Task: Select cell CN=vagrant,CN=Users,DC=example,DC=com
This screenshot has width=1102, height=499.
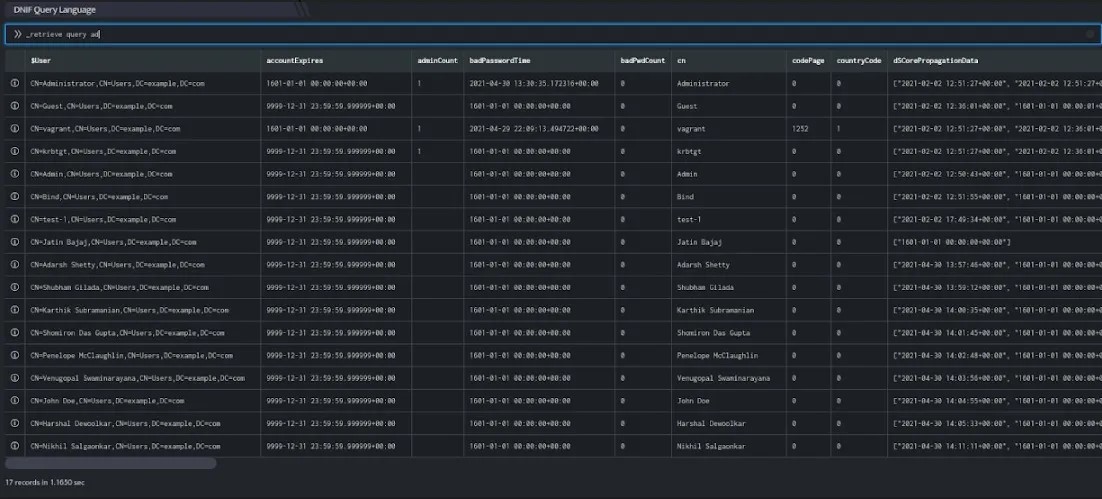Action: 143,129
